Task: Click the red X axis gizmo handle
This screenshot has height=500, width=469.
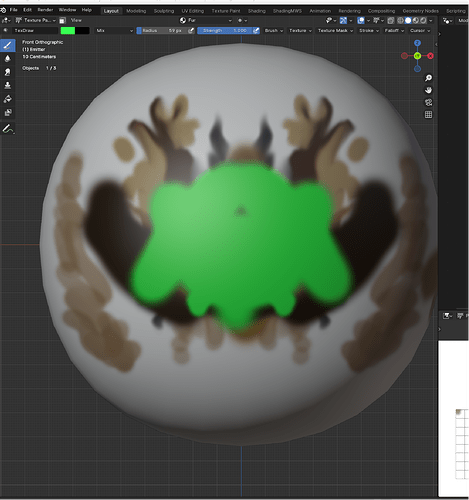Action: [x=430, y=56]
